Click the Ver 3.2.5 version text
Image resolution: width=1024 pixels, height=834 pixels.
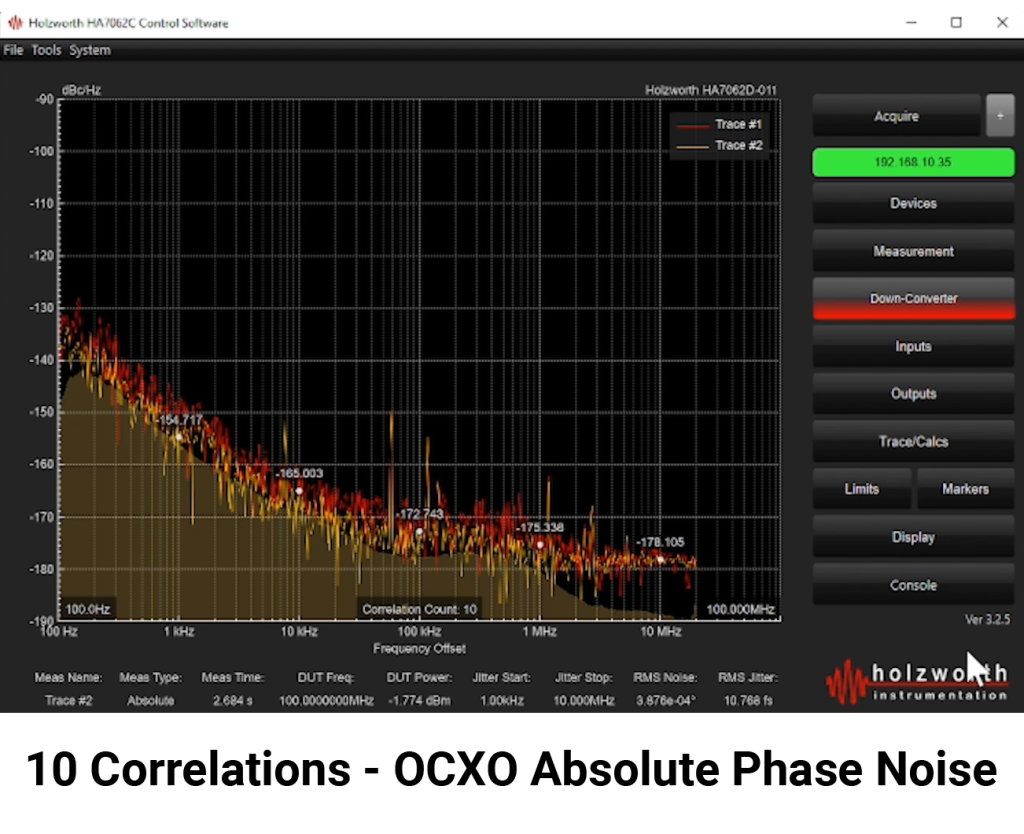(987, 619)
